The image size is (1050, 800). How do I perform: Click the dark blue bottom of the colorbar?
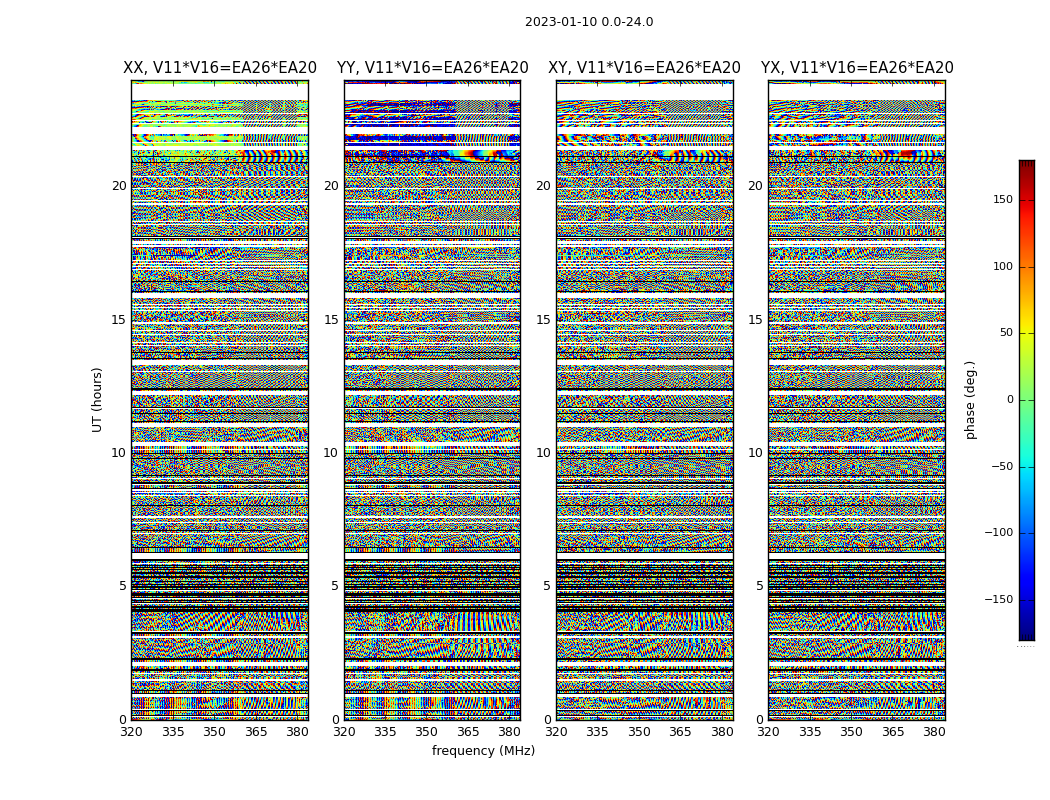click(x=1026, y=634)
